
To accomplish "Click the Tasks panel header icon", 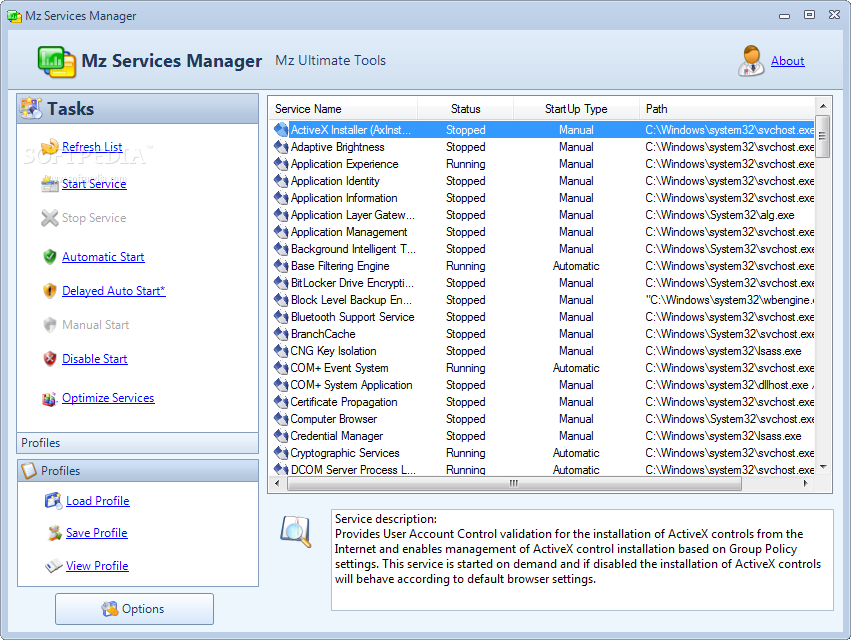I will point(31,108).
